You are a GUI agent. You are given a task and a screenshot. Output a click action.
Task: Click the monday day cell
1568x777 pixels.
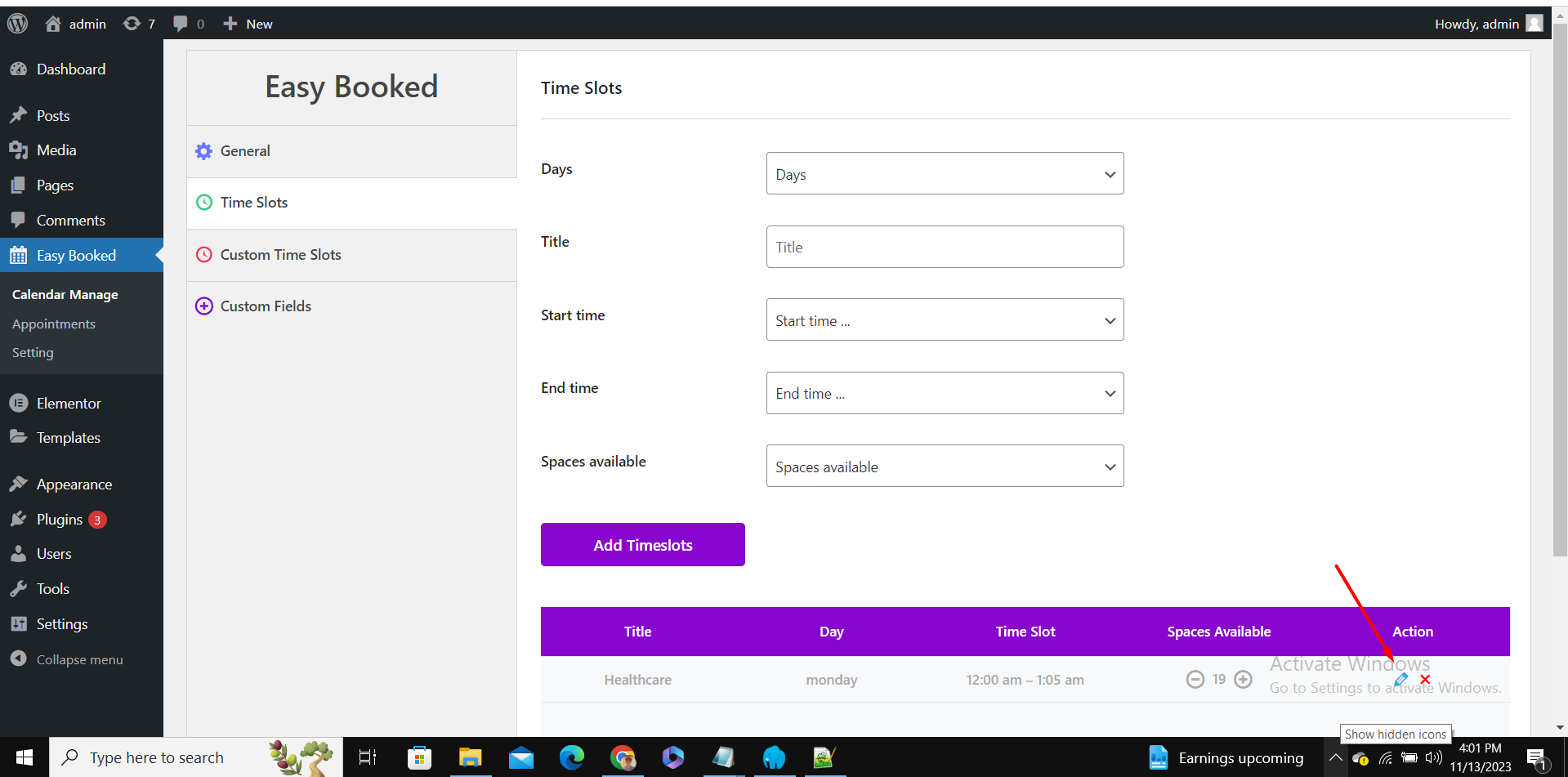832,680
